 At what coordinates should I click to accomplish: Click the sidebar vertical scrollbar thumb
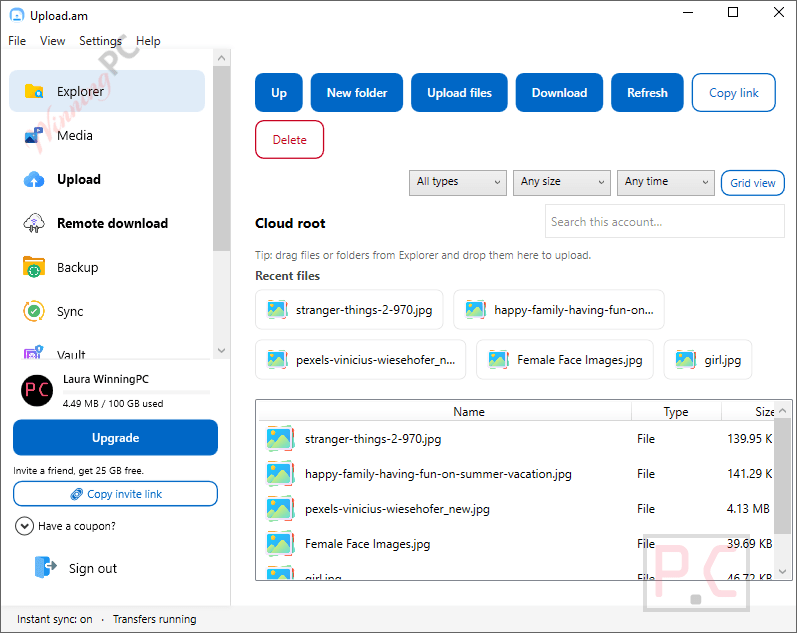[x=222, y=159]
